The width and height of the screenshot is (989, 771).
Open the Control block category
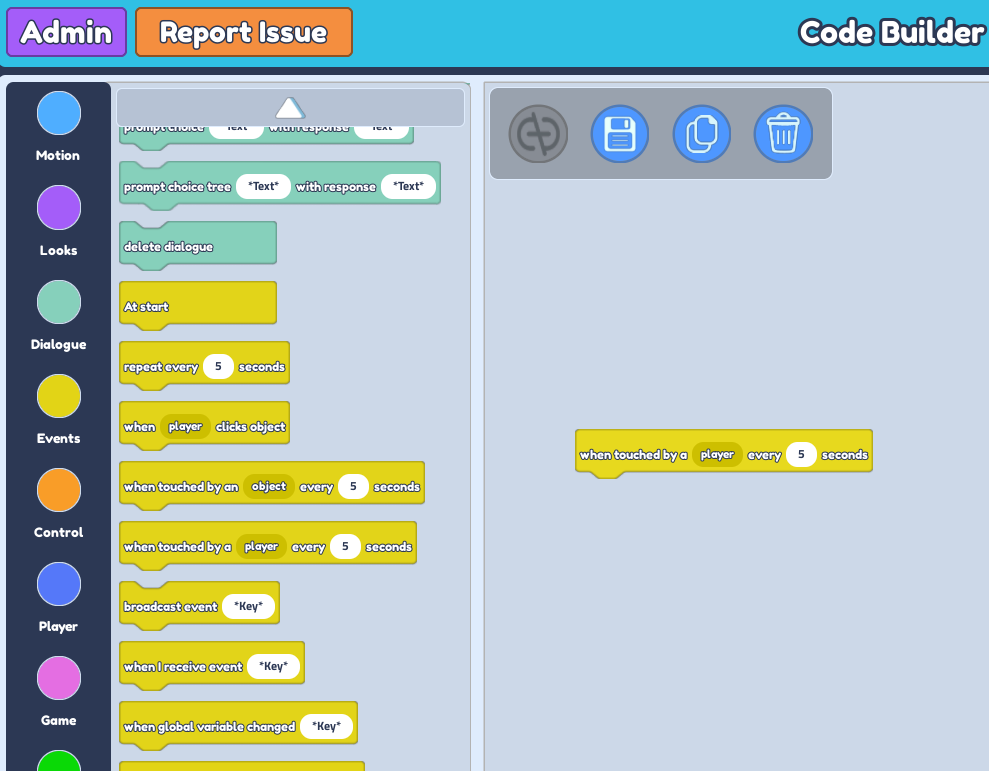(59, 490)
